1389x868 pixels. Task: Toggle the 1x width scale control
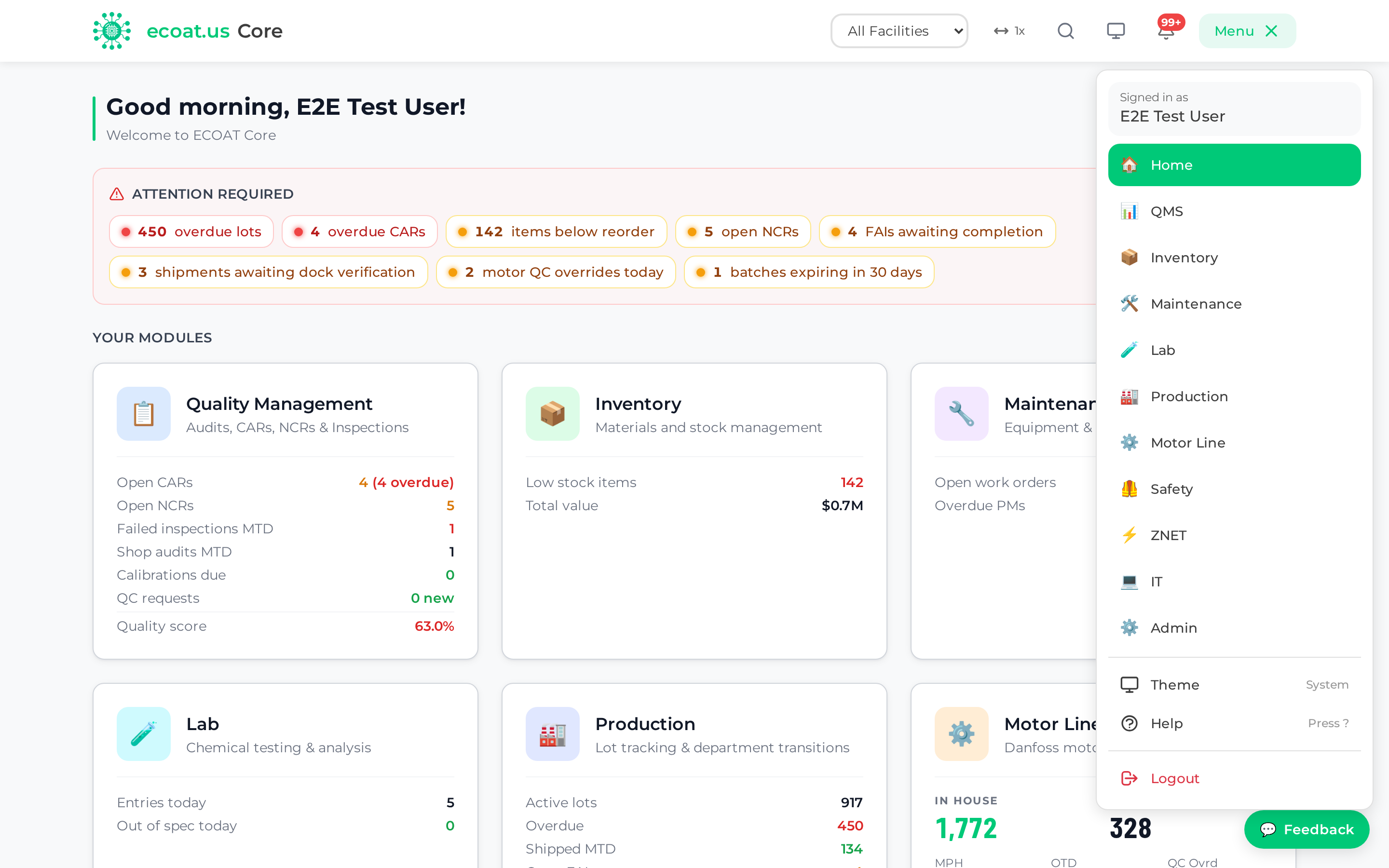1009,31
